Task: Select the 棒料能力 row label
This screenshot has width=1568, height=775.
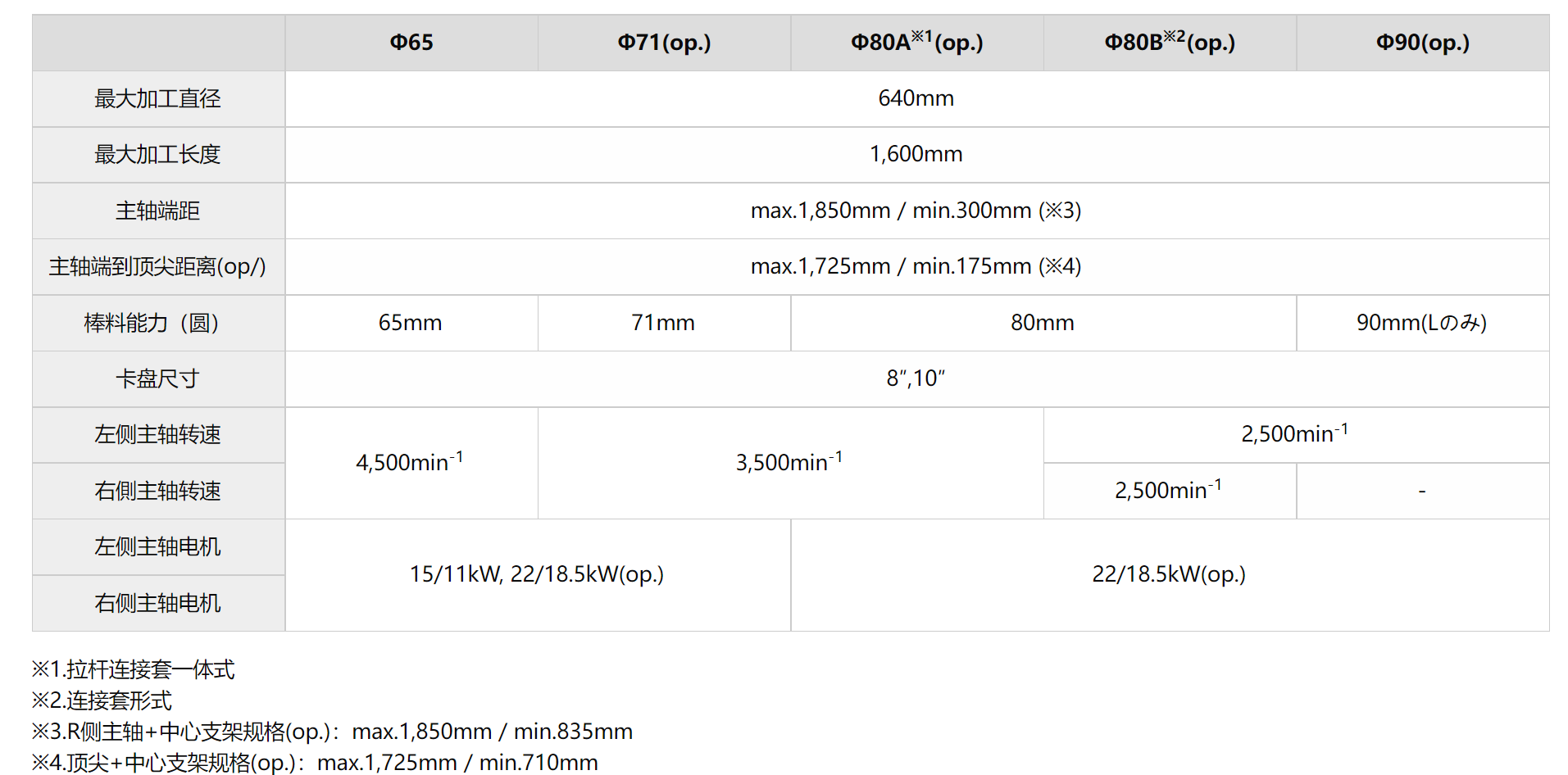Action: pyautogui.click(x=152, y=323)
